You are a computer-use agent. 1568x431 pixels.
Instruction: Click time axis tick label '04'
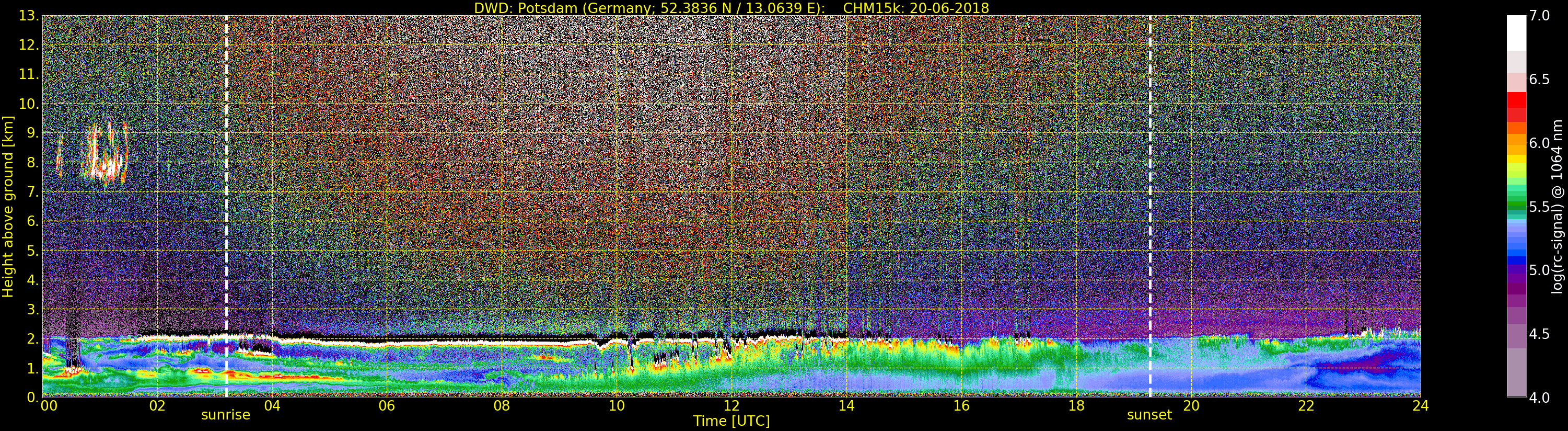pyautogui.click(x=272, y=406)
